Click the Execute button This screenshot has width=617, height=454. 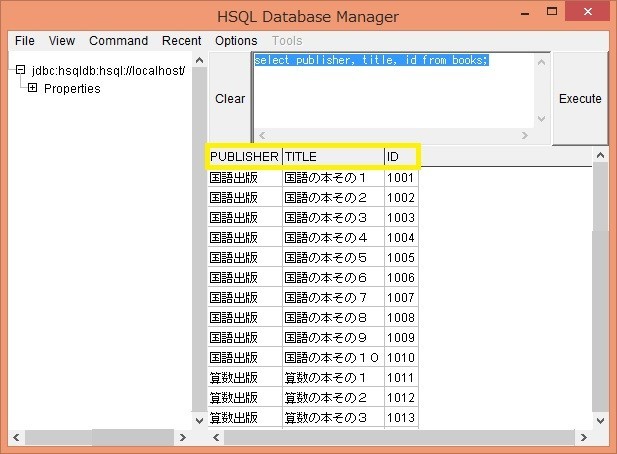580,98
